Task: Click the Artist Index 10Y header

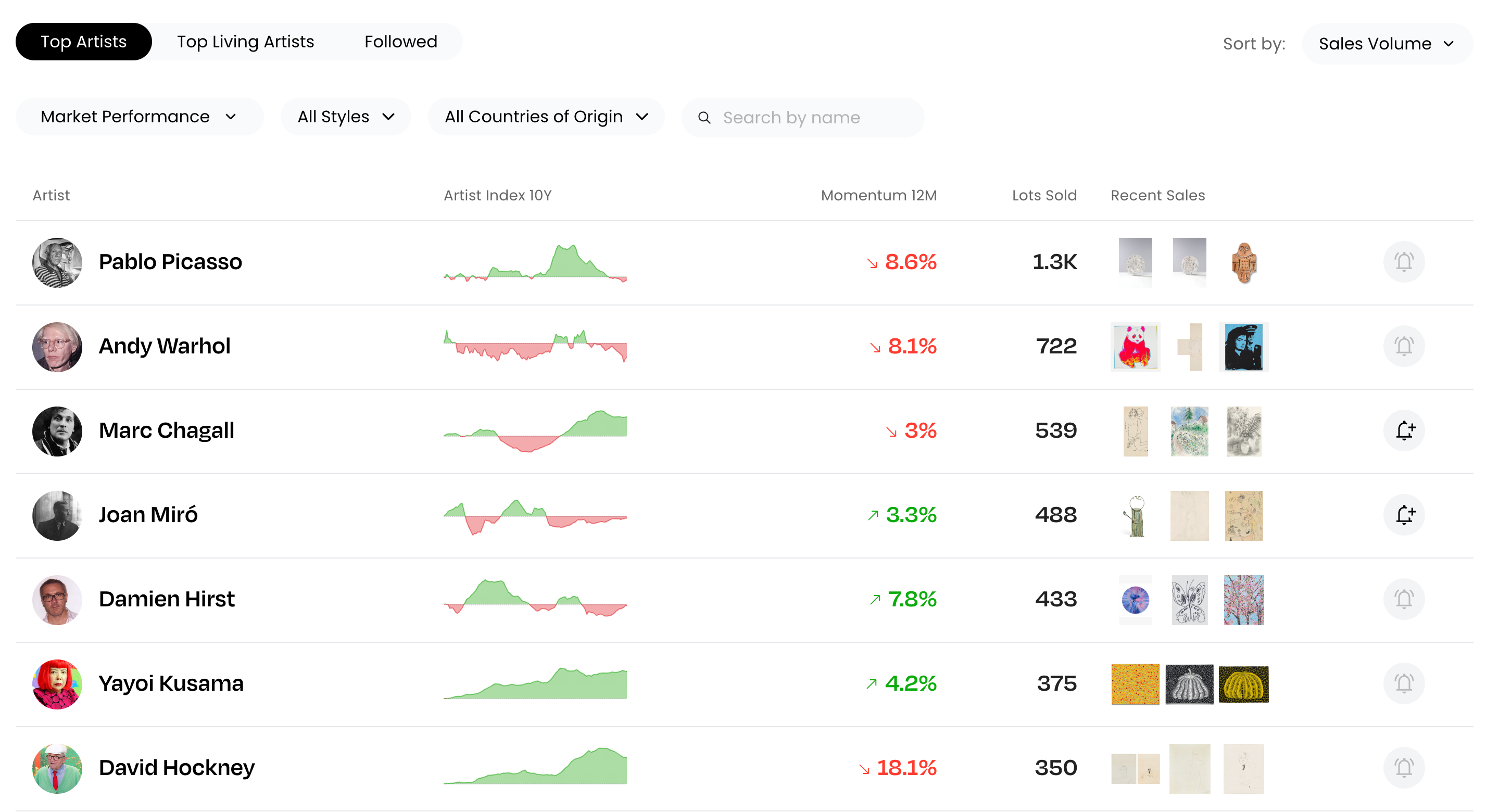Action: pyautogui.click(x=497, y=196)
